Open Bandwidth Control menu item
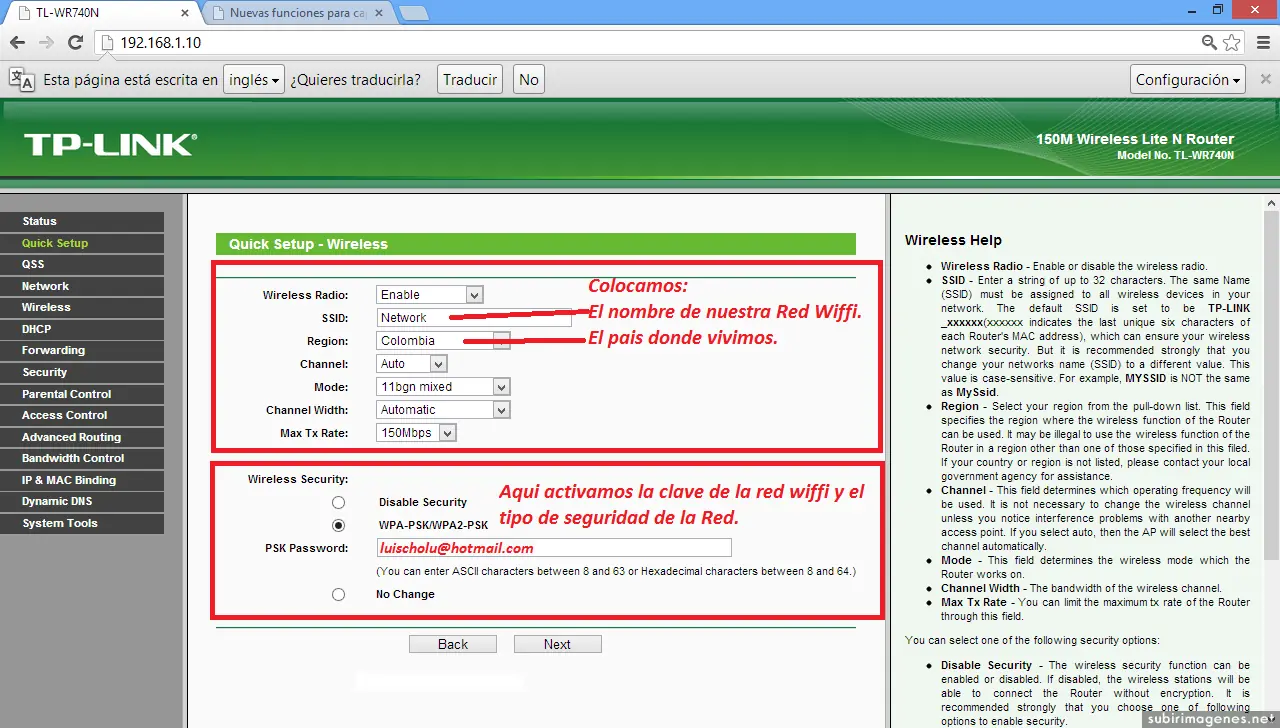This screenshot has width=1280, height=728. 82,458
